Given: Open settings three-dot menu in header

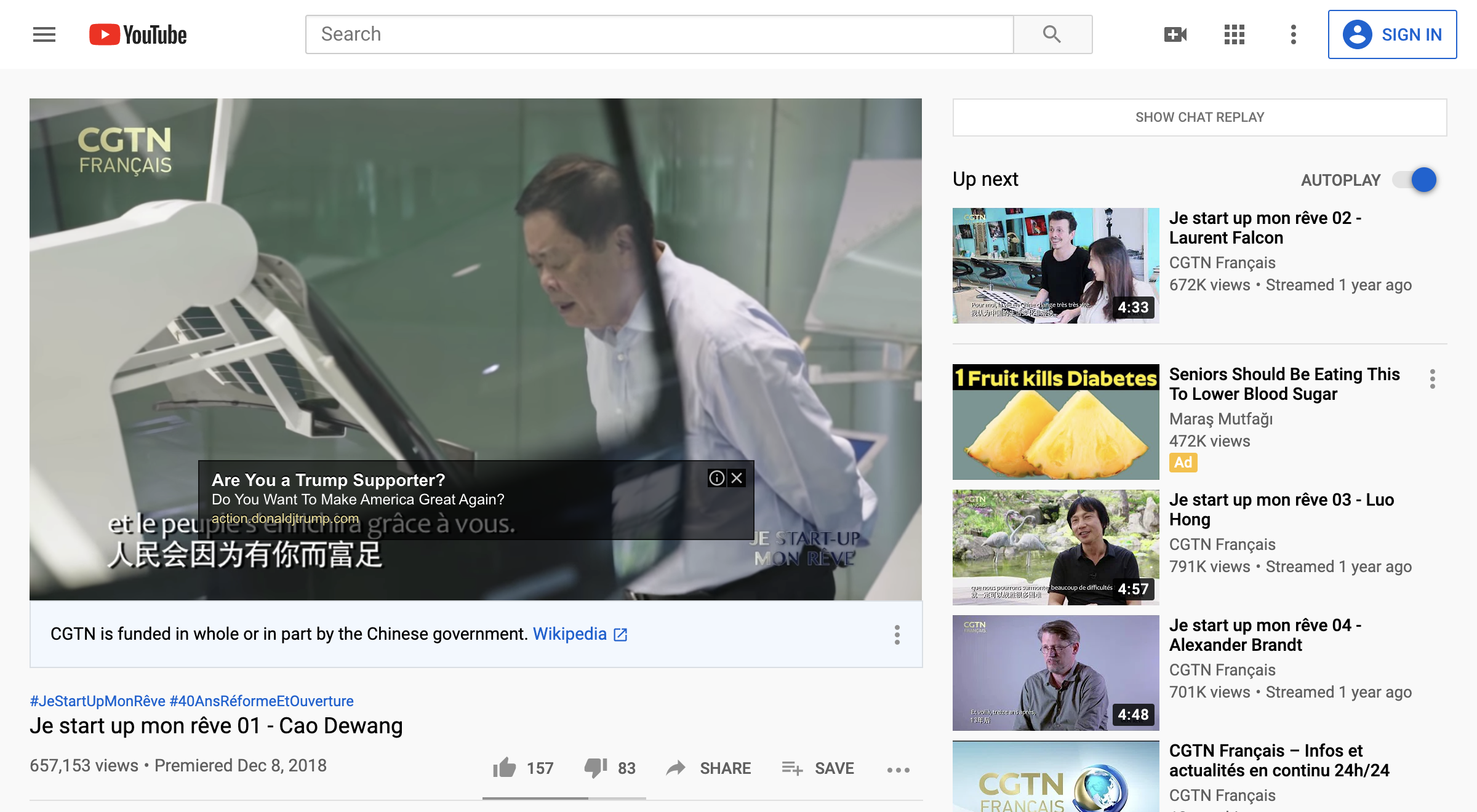Looking at the screenshot, I should 1293,34.
